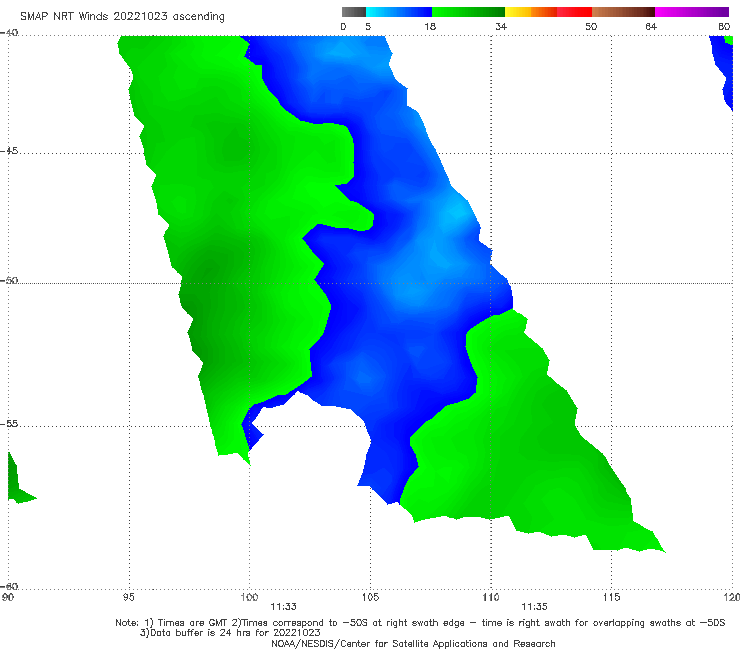The height and width of the screenshot is (650, 740).
Task: Click the colorbar label '5'
Action: [368, 26]
